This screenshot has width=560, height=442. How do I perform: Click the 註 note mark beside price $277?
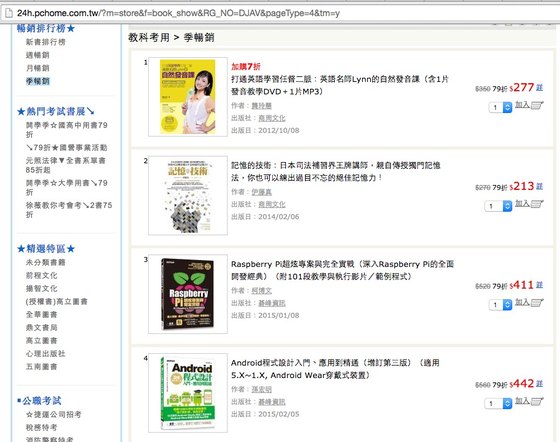[x=539, y=87]
